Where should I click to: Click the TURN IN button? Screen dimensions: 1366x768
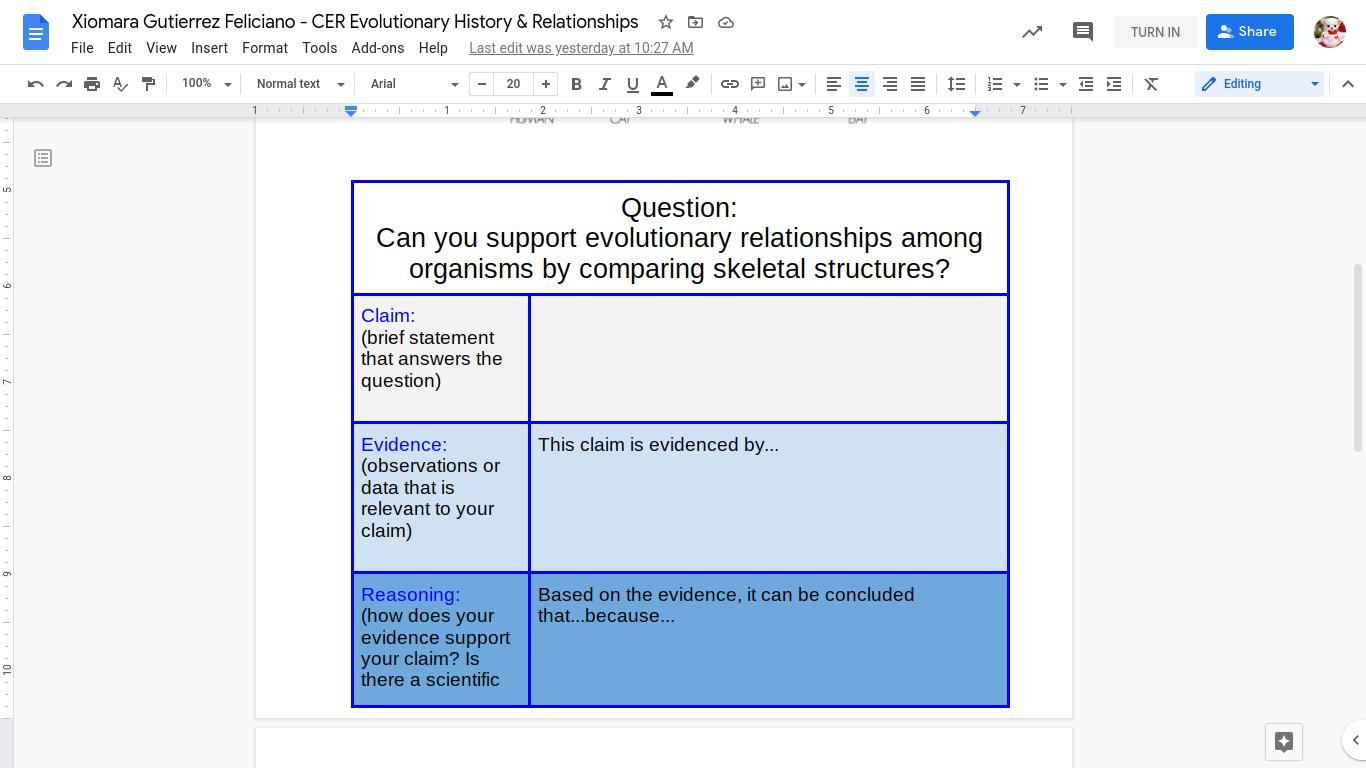point(1155,32)
